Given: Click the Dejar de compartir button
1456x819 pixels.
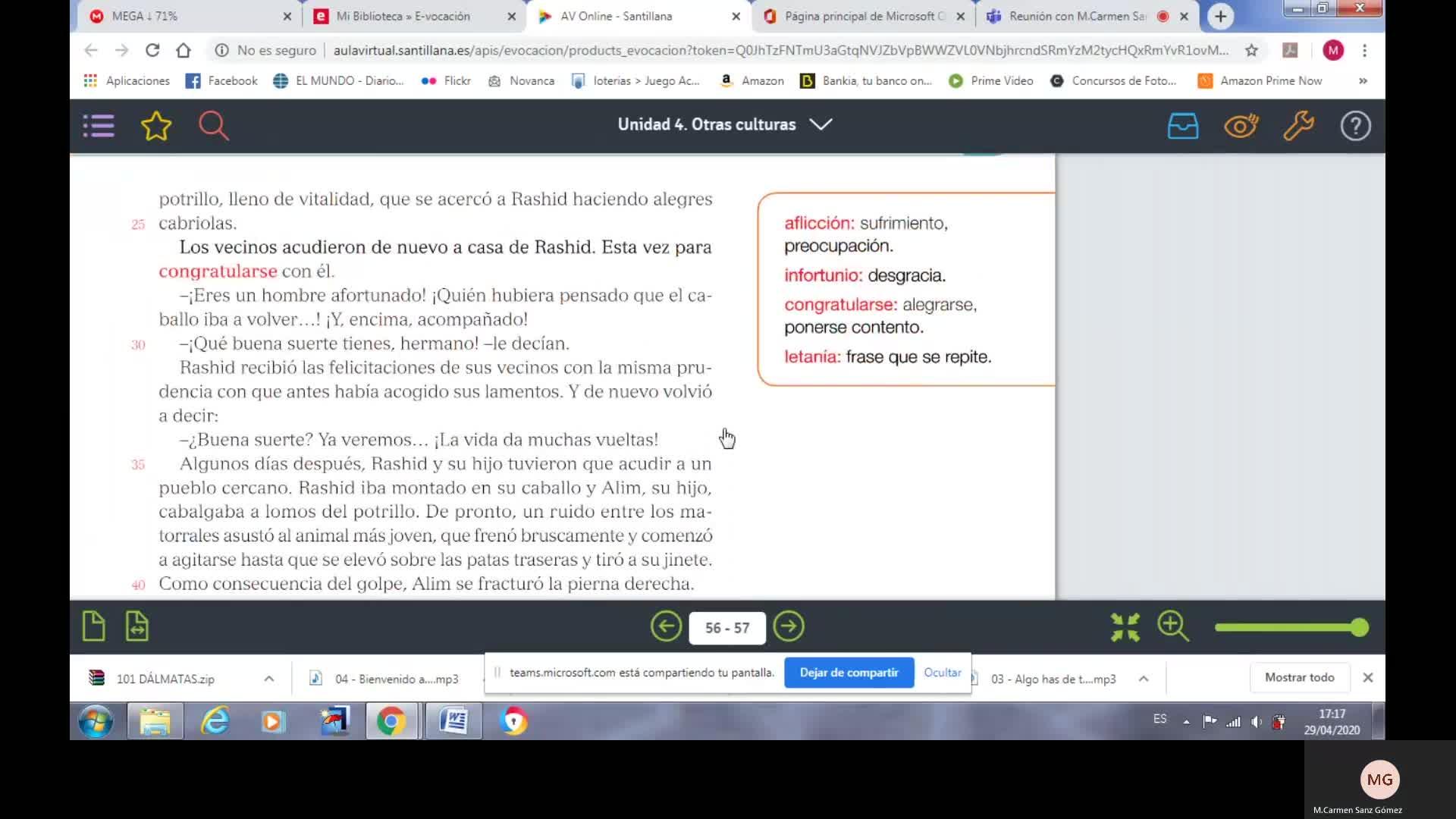Looking at the screenshot, I should click(849, 673).
